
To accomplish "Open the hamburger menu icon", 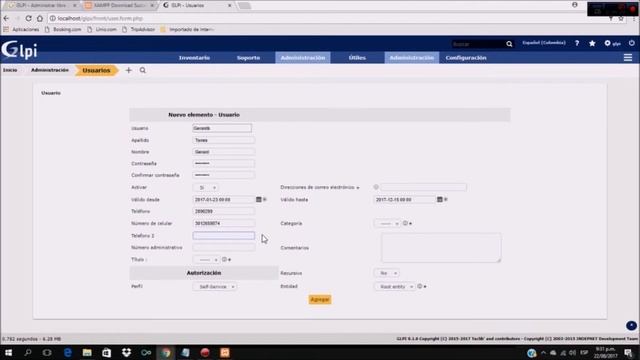I will pyautogui.click(x=628, y=58).
